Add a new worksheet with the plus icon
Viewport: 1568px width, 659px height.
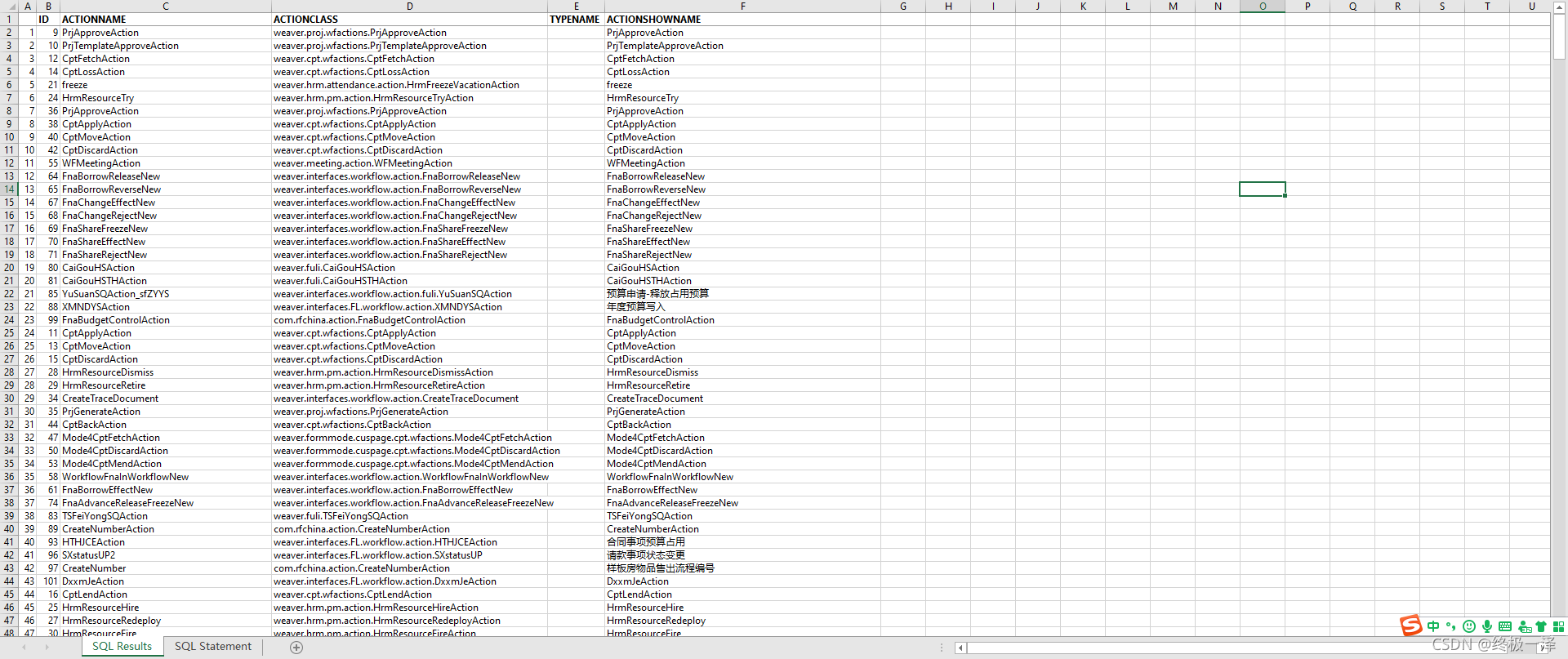tap(296, 647)
